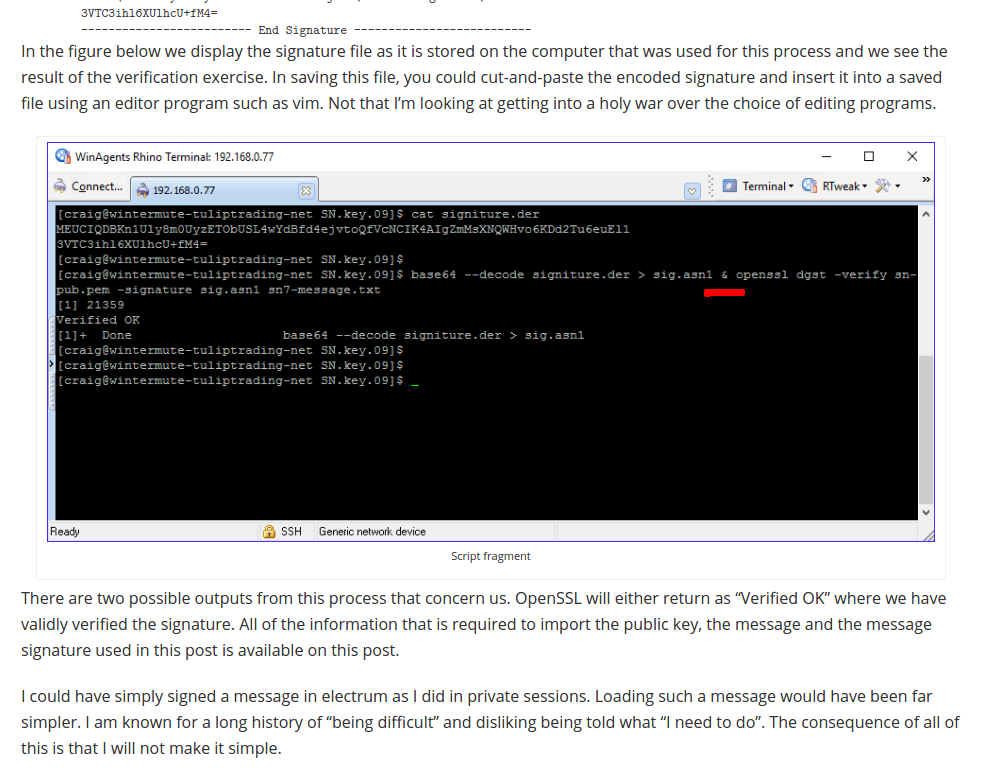This screenshot has width=983, height=773.
Task: Close the 192.168.0.77 tab
Action: pyautogui.click(x=306, y=190)
